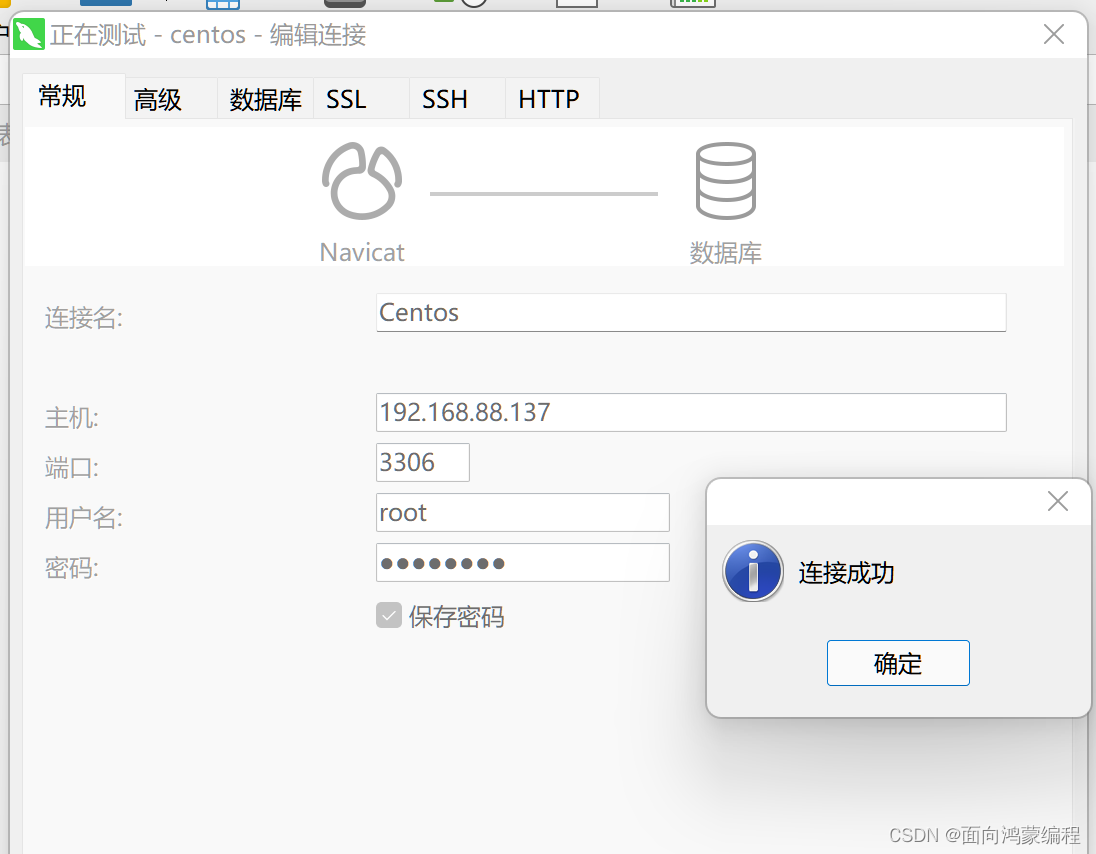Click the 主机: label

[72, 418]
